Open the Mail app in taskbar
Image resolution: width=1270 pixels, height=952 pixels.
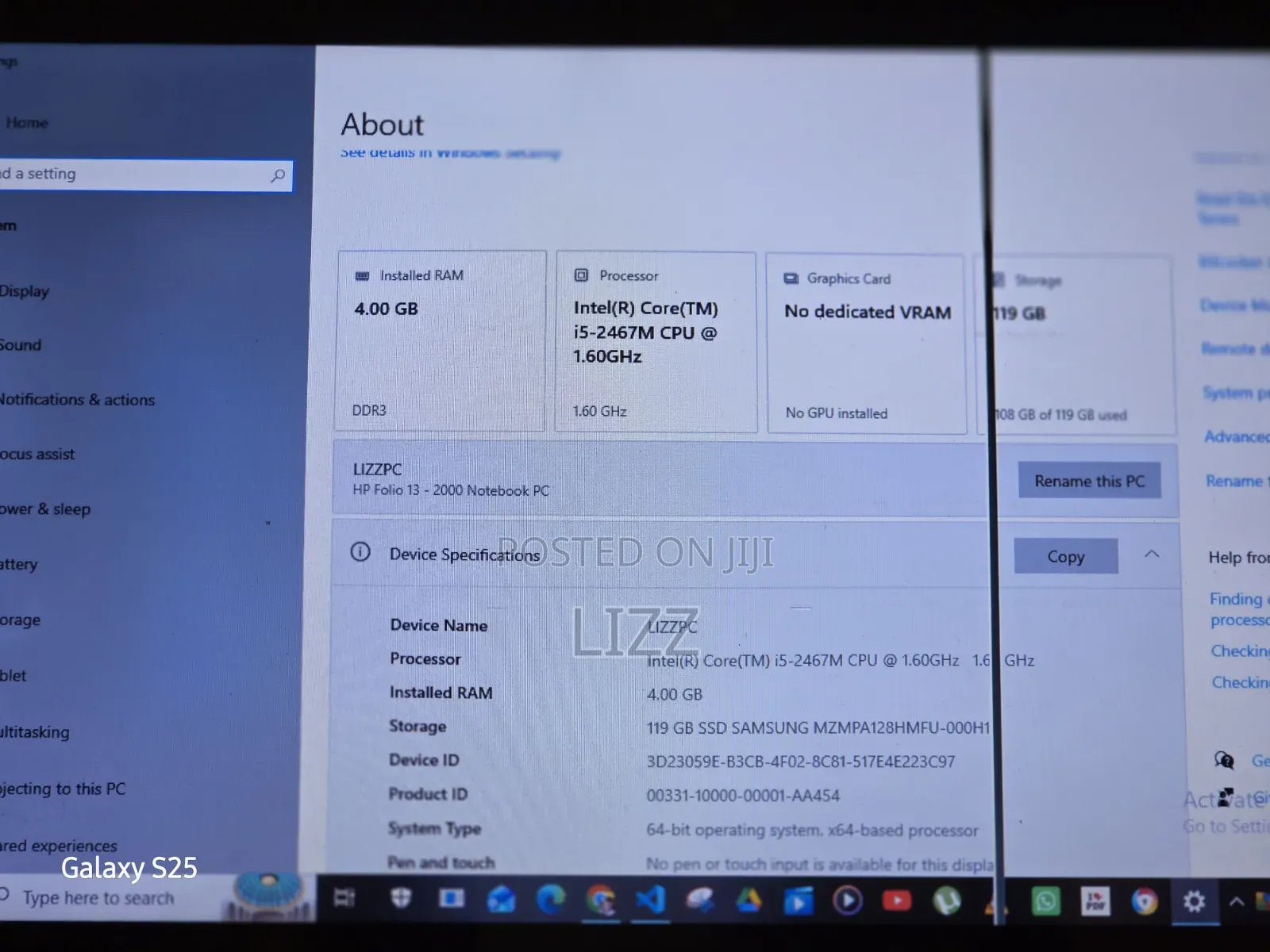pyautogui.click(x=501, y=900)
